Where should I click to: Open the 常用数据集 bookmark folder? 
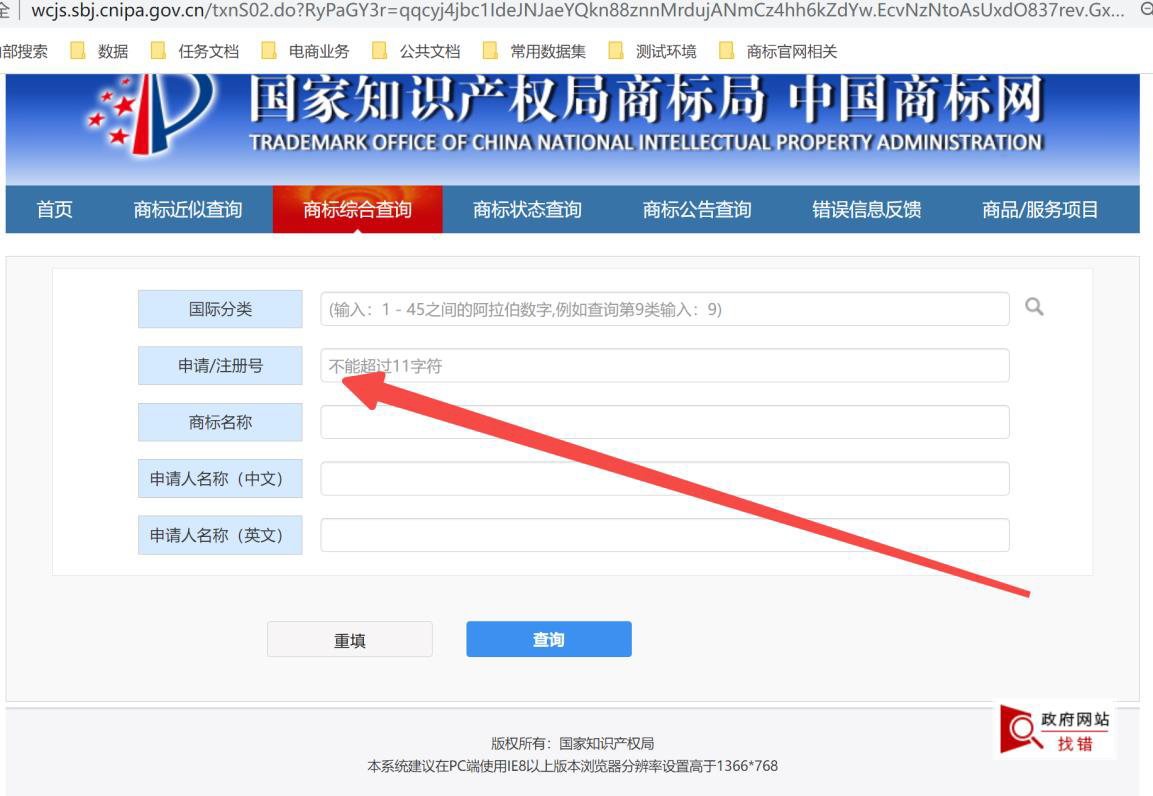(x=535, y=51)
